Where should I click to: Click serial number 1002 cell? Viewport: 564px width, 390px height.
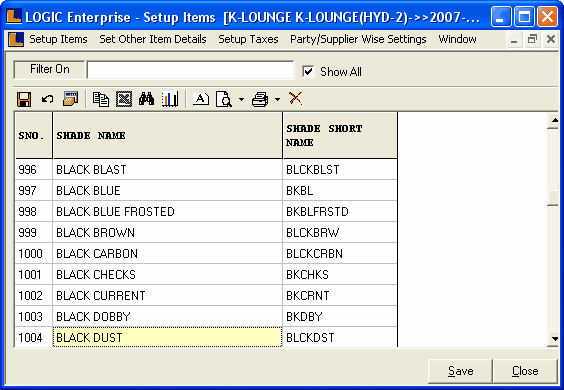click(34, 295)
